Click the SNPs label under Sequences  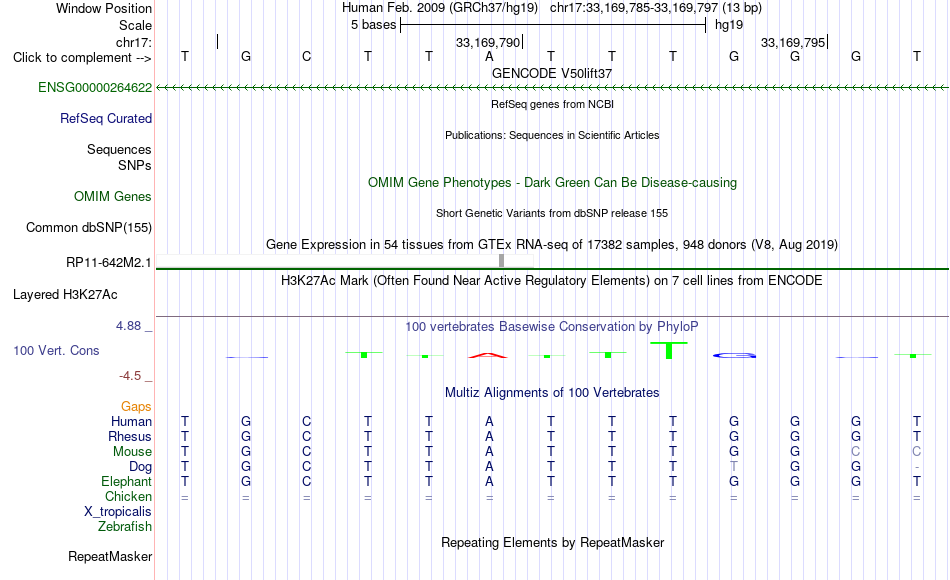(135, 165)
